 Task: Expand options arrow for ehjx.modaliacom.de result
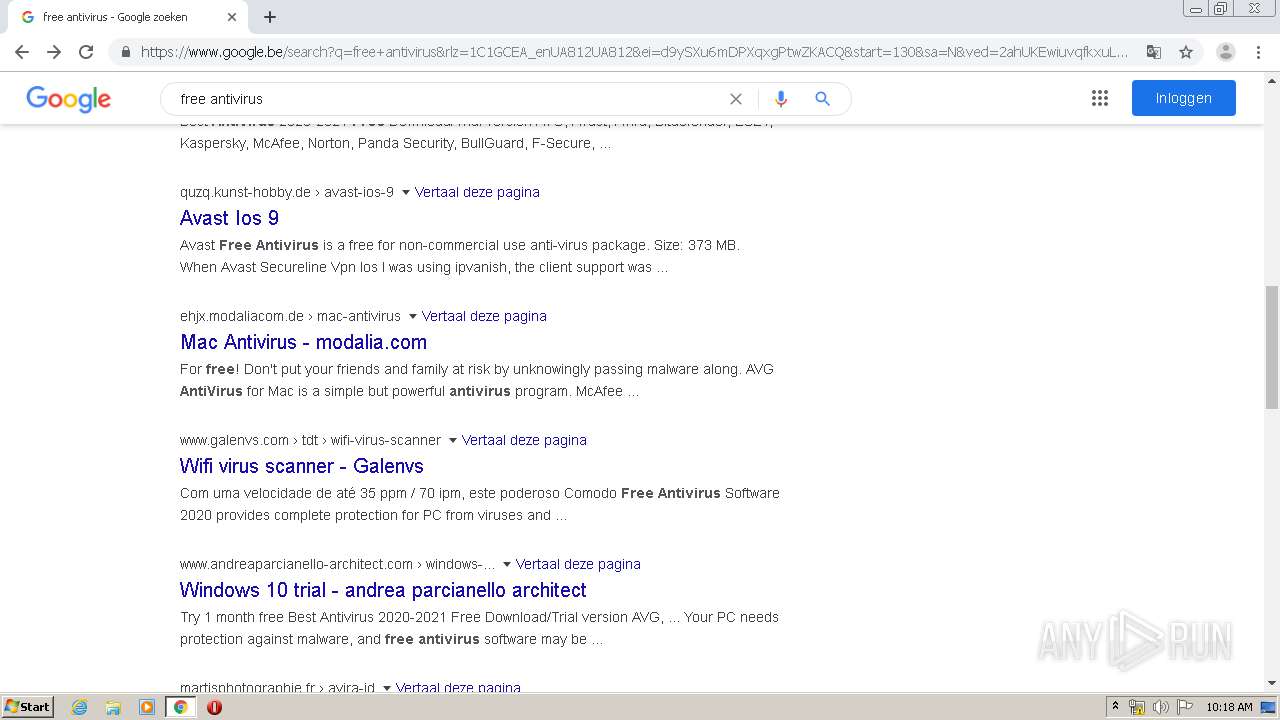[412, 316]
